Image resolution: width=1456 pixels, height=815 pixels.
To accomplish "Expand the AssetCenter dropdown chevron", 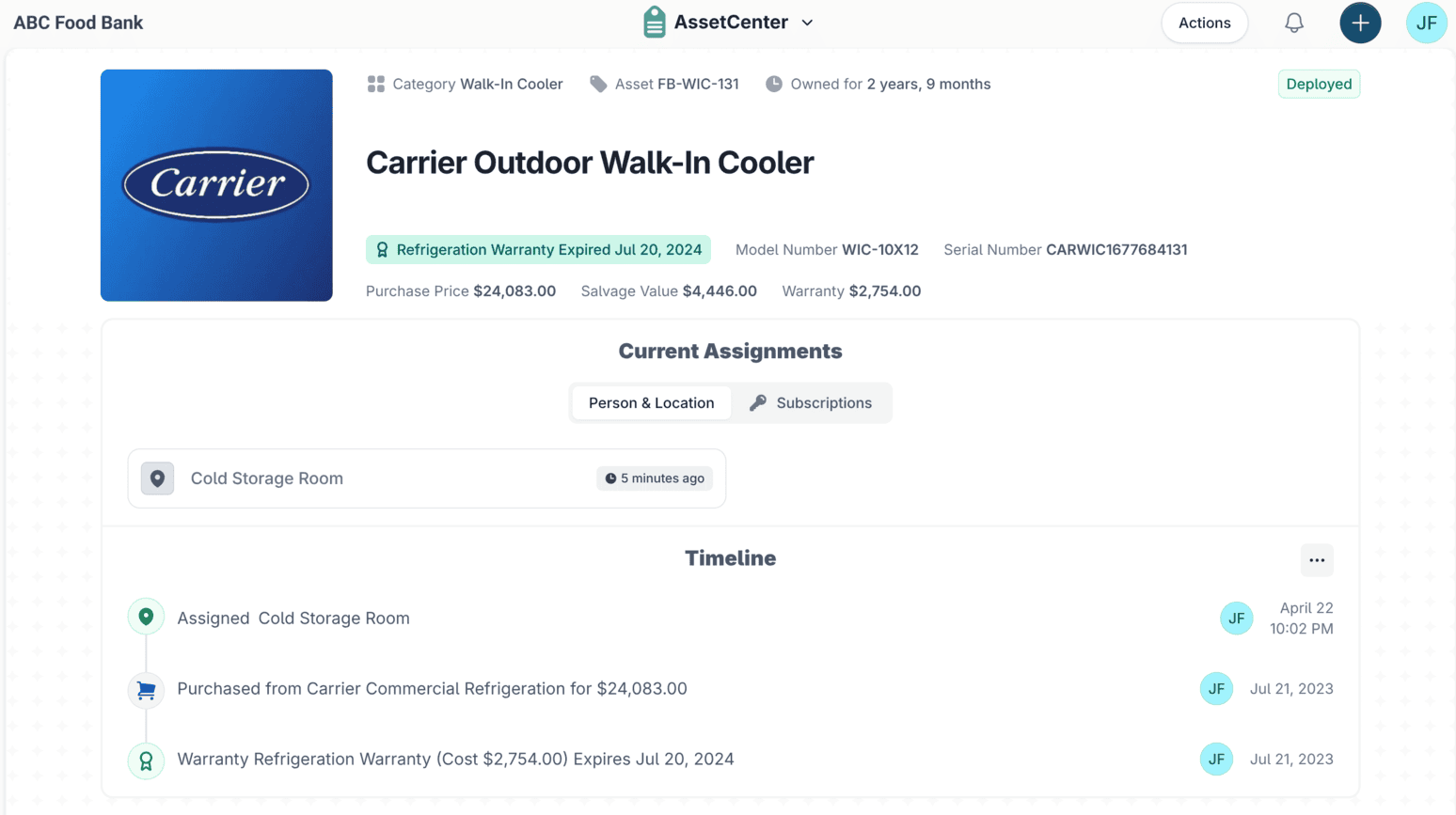I will (807, 23).
